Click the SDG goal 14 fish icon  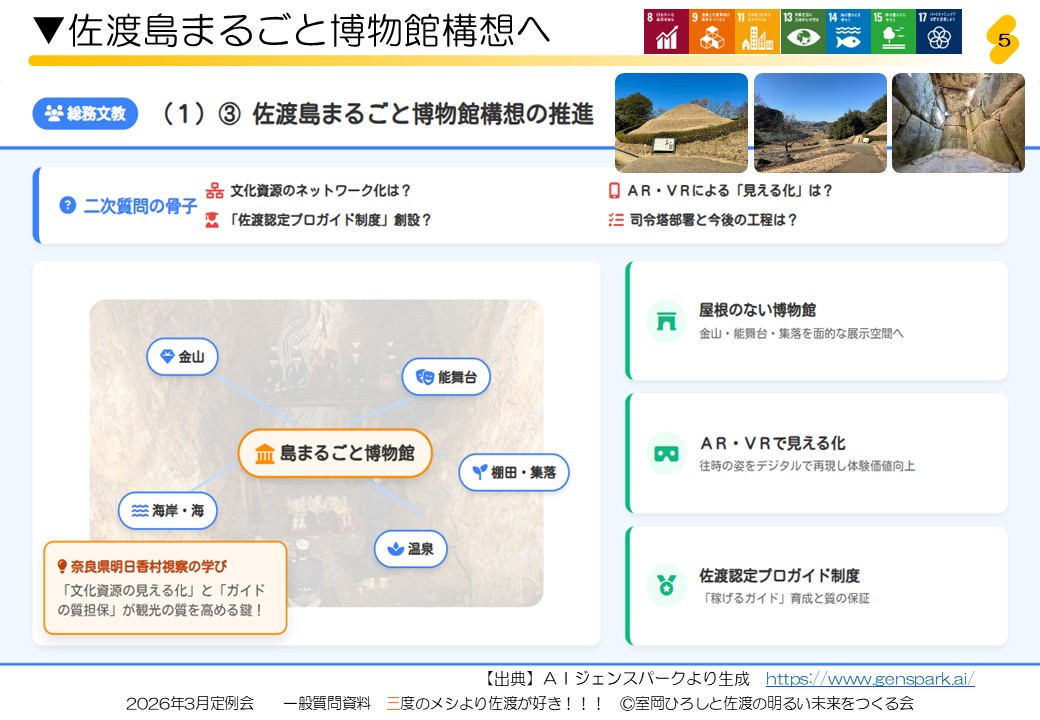point(847,32)
